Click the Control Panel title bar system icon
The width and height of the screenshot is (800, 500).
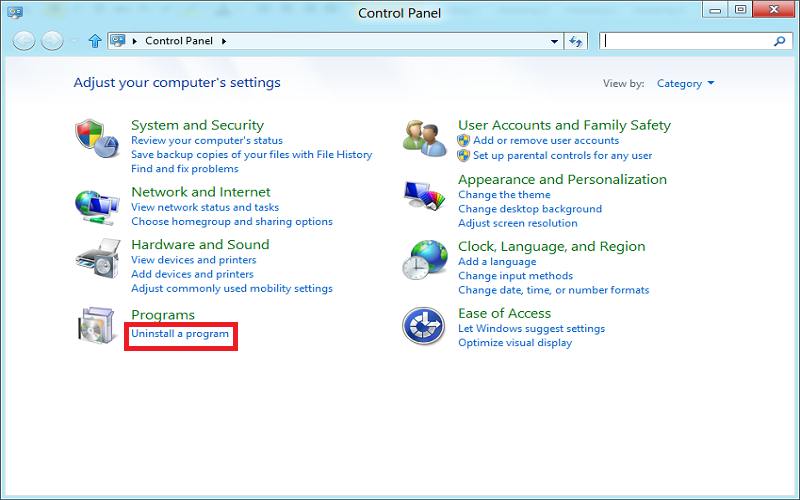pyautogui.click(x=15, y=13)
